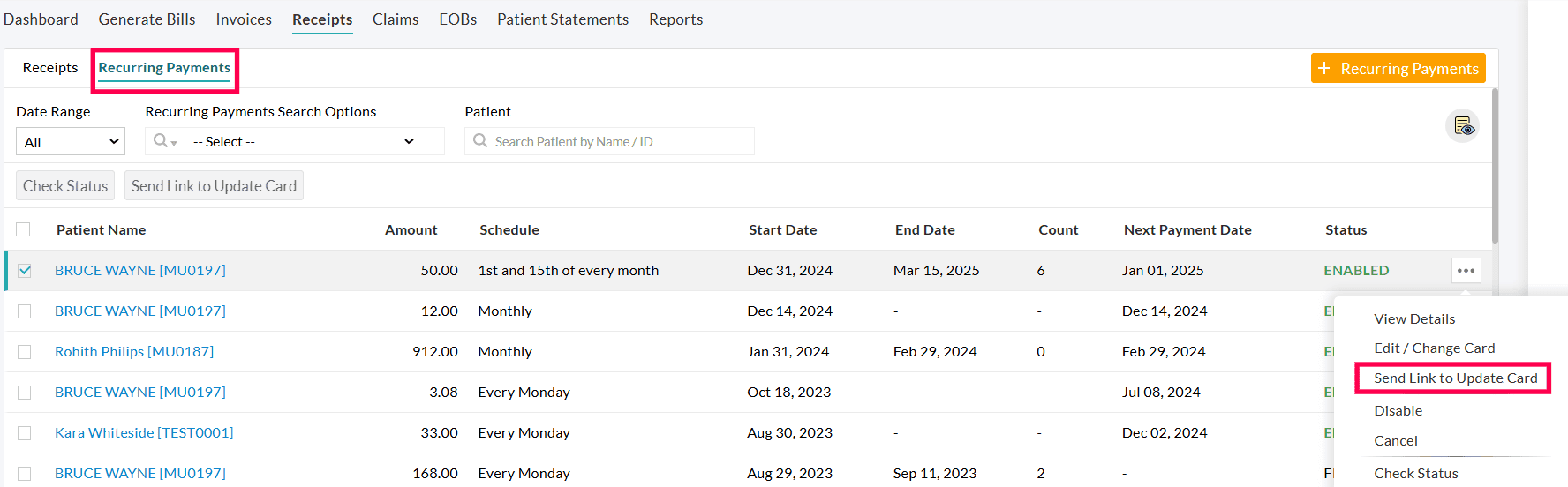Image resolution: width=1568 pixels, height=487 pixels.
Task: Click the vertical scrollbar of the list
Action: pos(1494,166)
